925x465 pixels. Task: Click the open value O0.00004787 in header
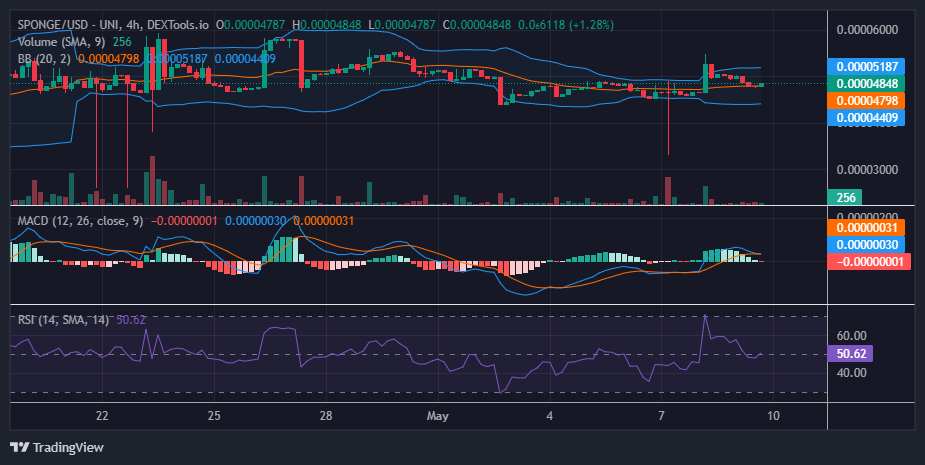(250, 25)
